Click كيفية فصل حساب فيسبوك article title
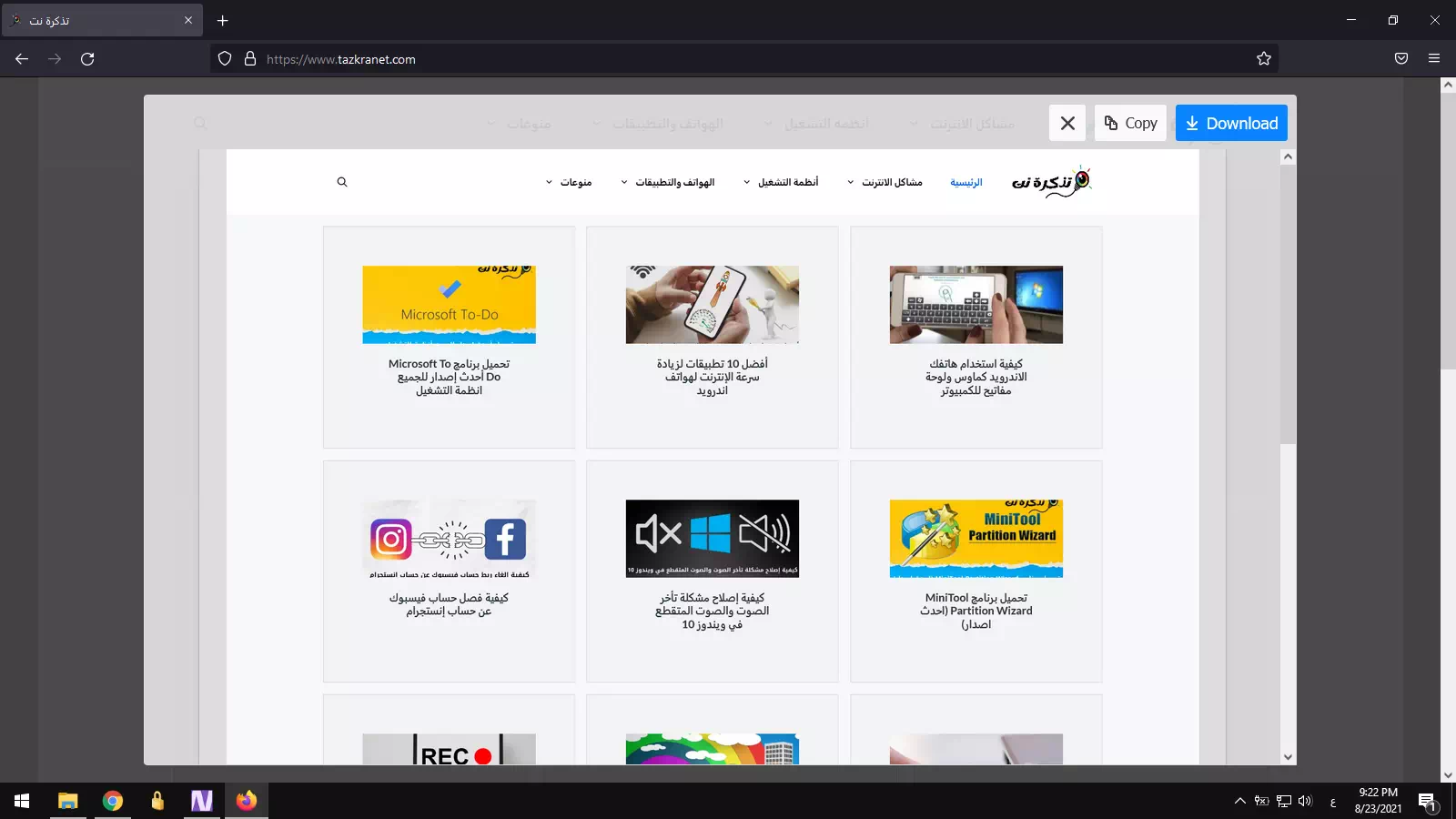This screenshot has height=819, width=1456. pyautogui.click(x=449, y=604)
